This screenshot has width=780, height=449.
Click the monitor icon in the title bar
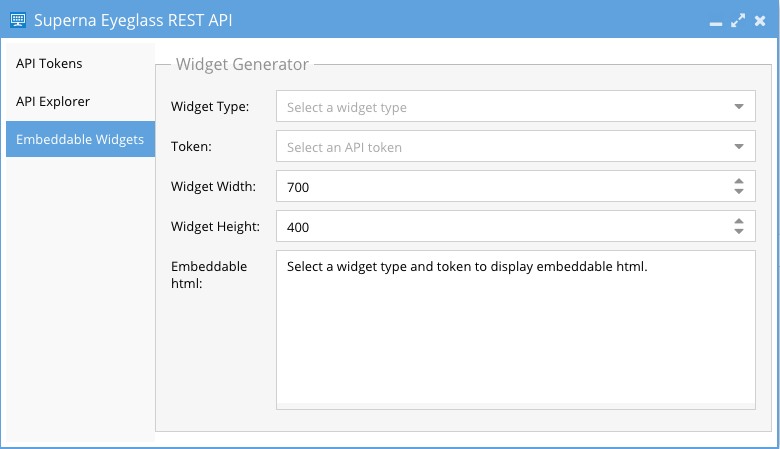[x=17, y=19]
